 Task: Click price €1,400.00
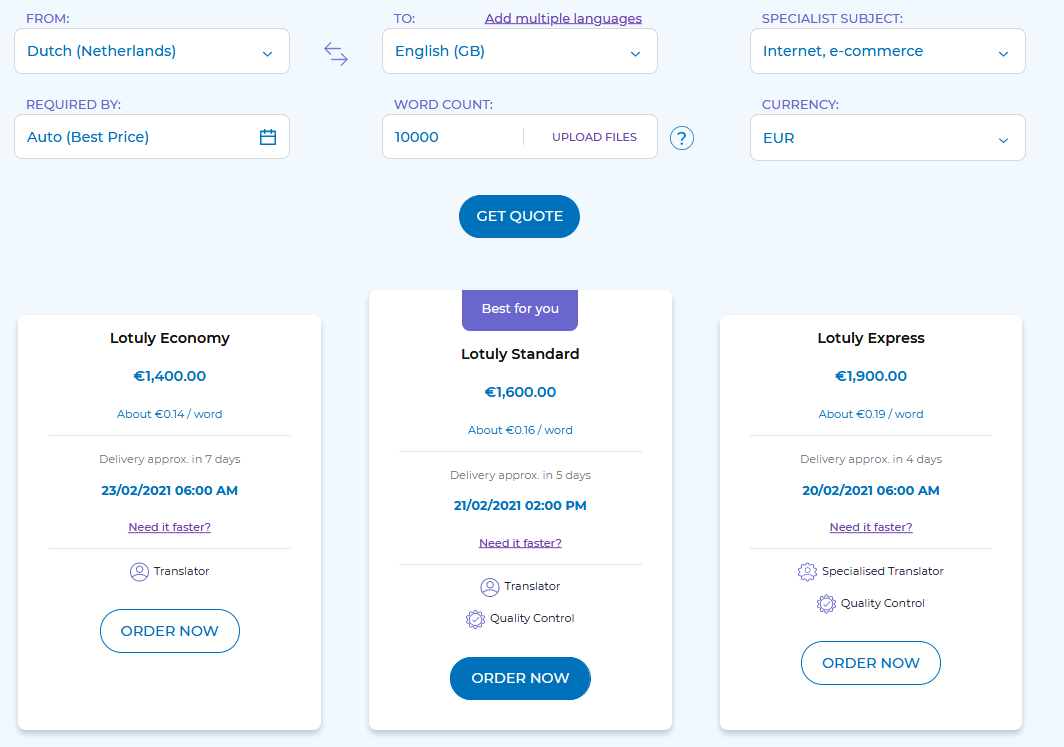[x=170, y=376]
